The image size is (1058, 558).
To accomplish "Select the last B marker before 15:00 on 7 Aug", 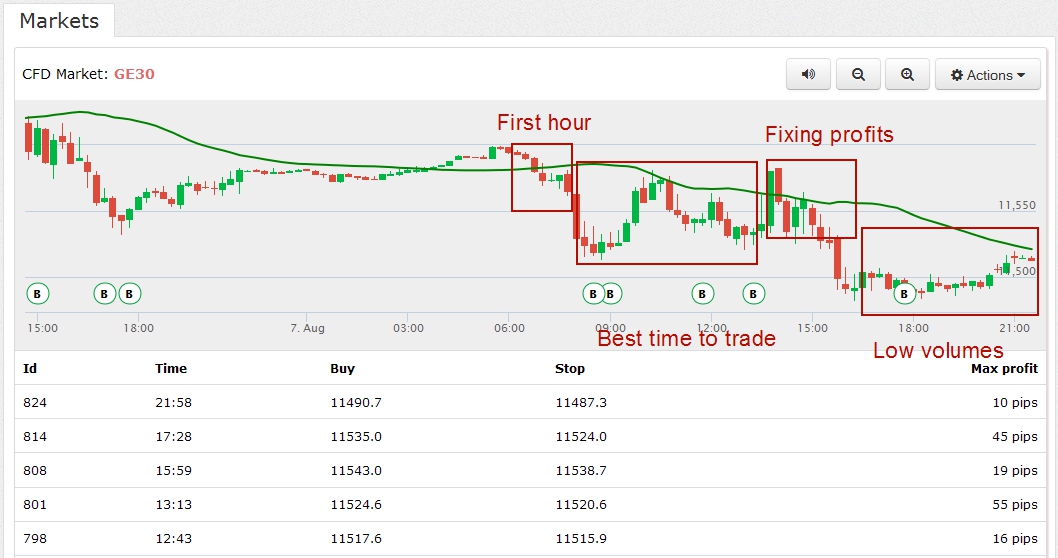I will tap(754, 294).
